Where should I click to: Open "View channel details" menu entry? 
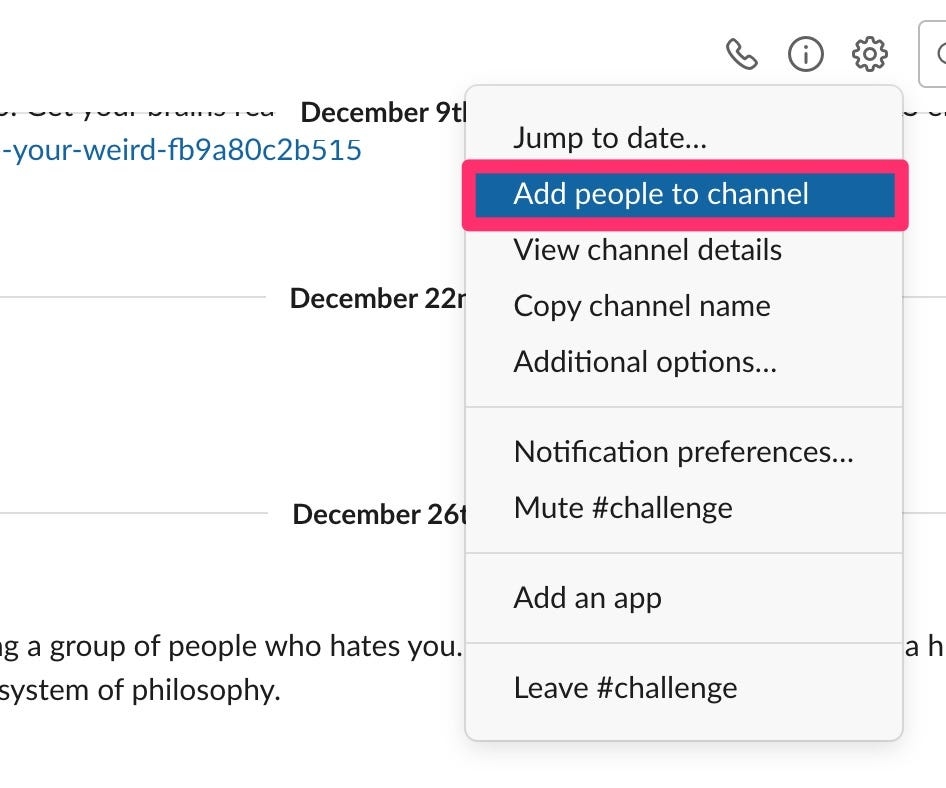pyautogui.click(x=647, y=250)
